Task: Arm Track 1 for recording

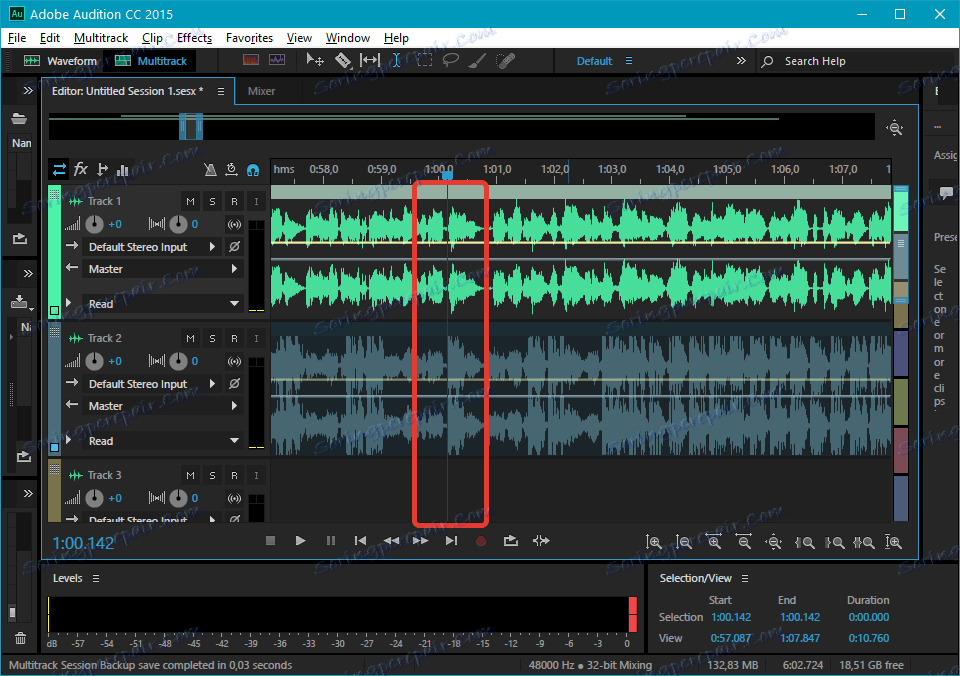Action: (x=234, y=202)
